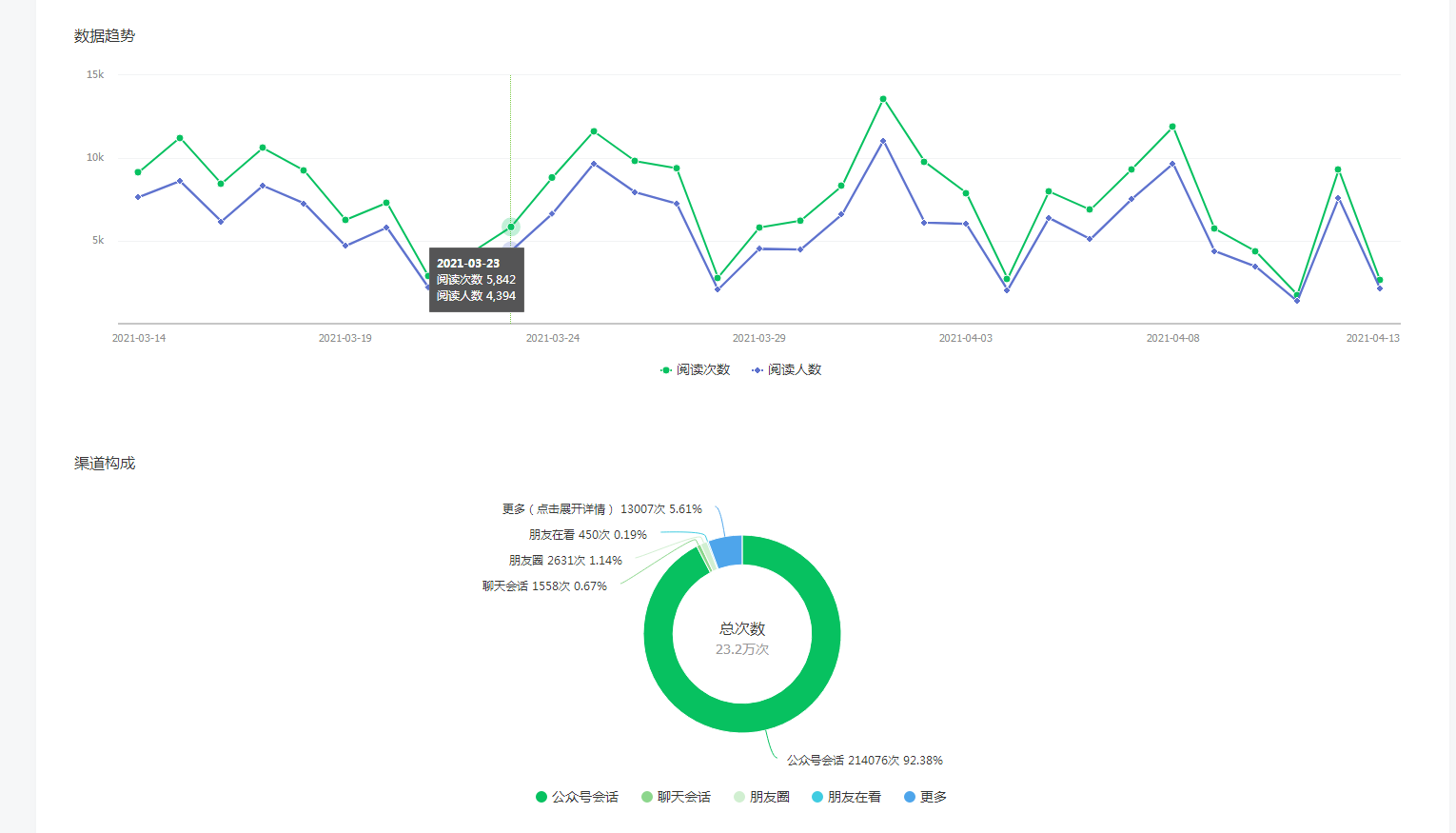Click the 2021-04-03 axis date label
This screenshot has width=1456, height=833.
966,338
